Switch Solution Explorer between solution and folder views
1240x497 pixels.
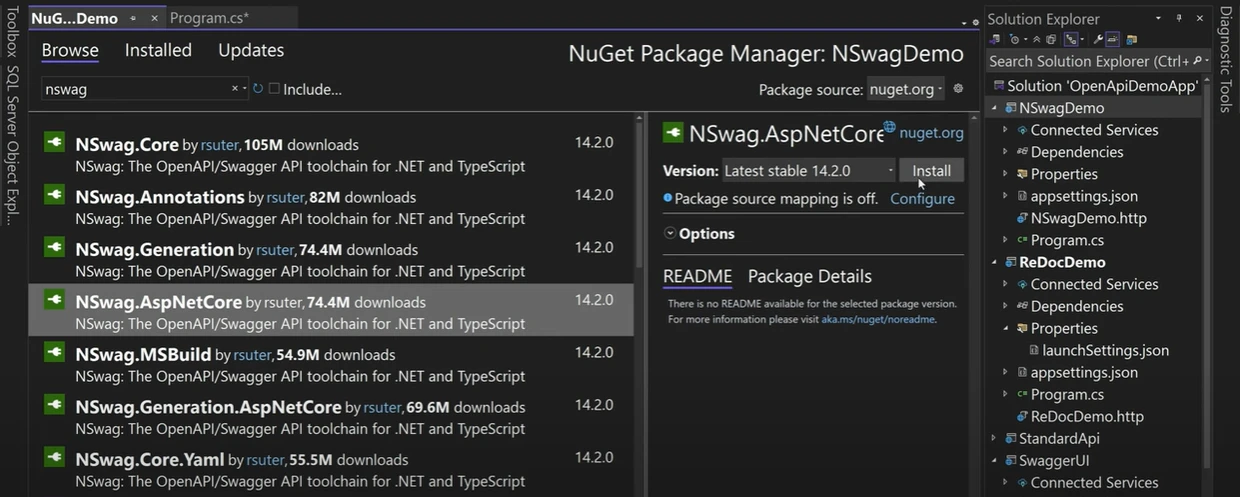[994, 39]
